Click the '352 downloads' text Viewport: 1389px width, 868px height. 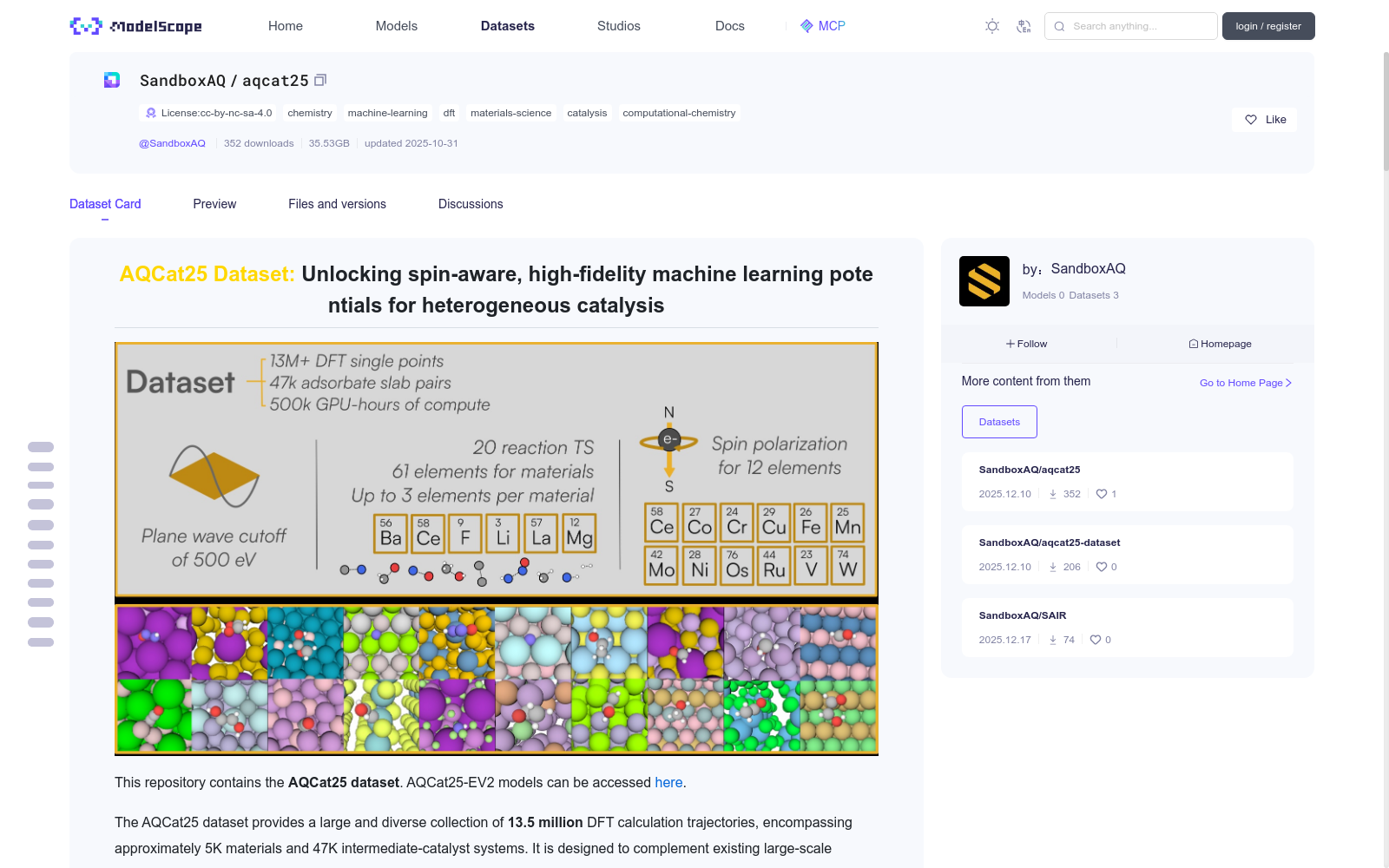click(259, 143)
